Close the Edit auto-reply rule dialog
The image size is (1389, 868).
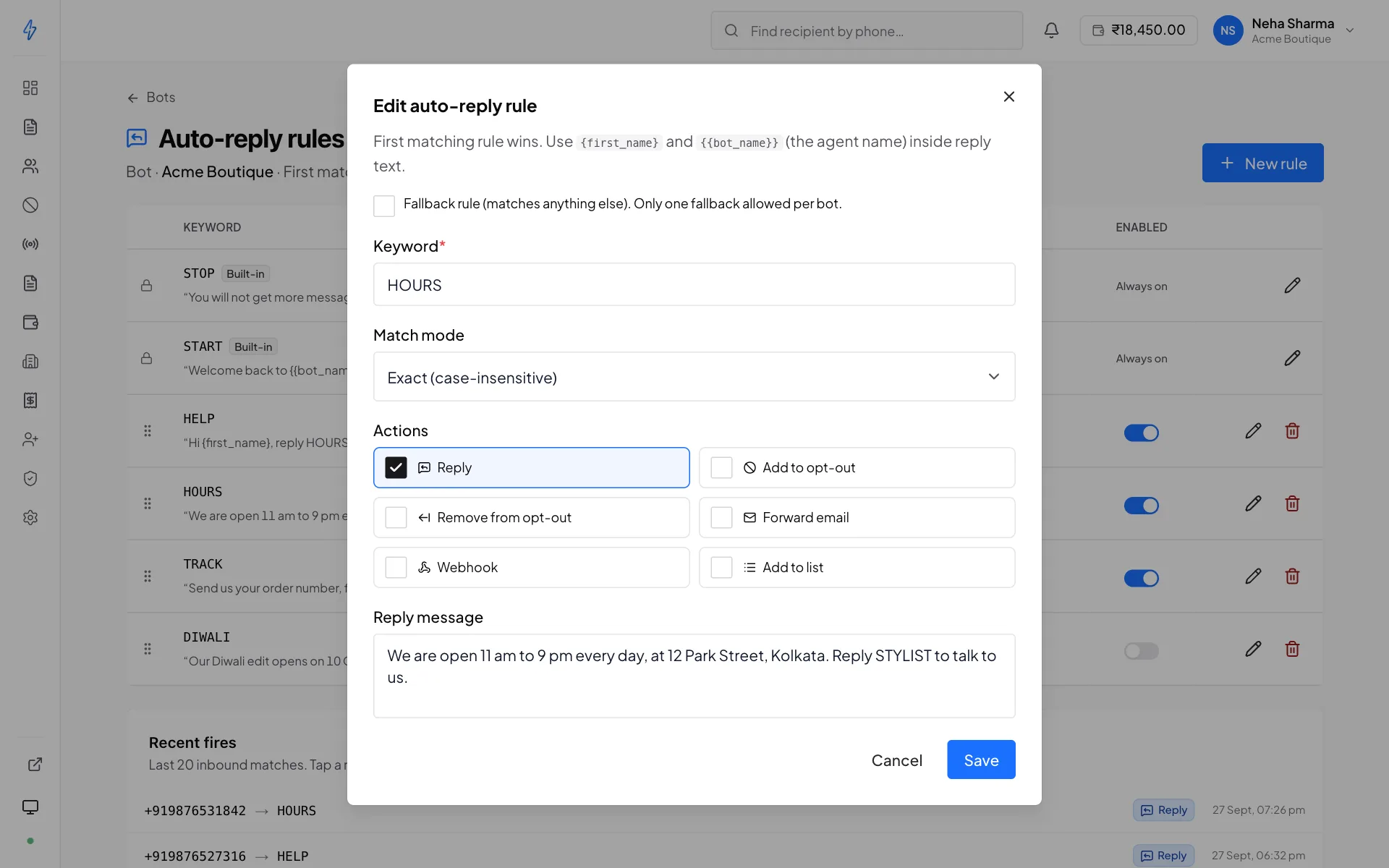click(1008, 96)
